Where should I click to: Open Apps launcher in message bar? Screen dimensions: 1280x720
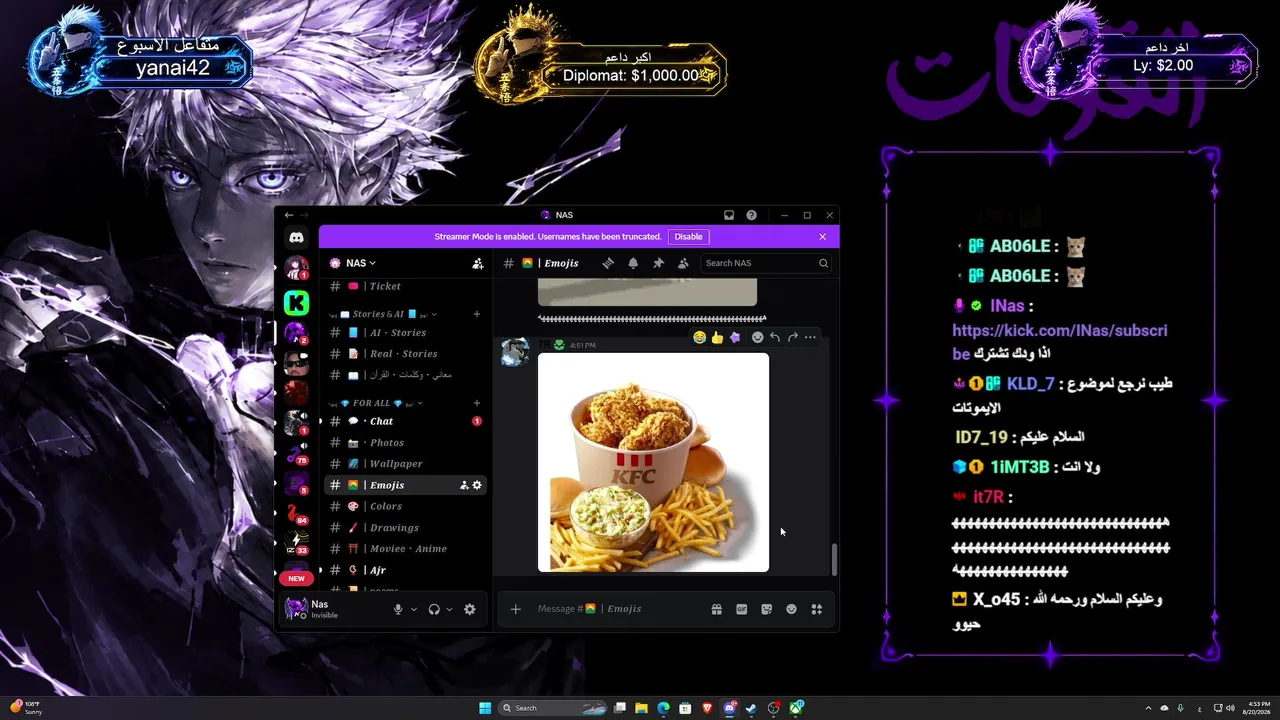coord(816,609)
